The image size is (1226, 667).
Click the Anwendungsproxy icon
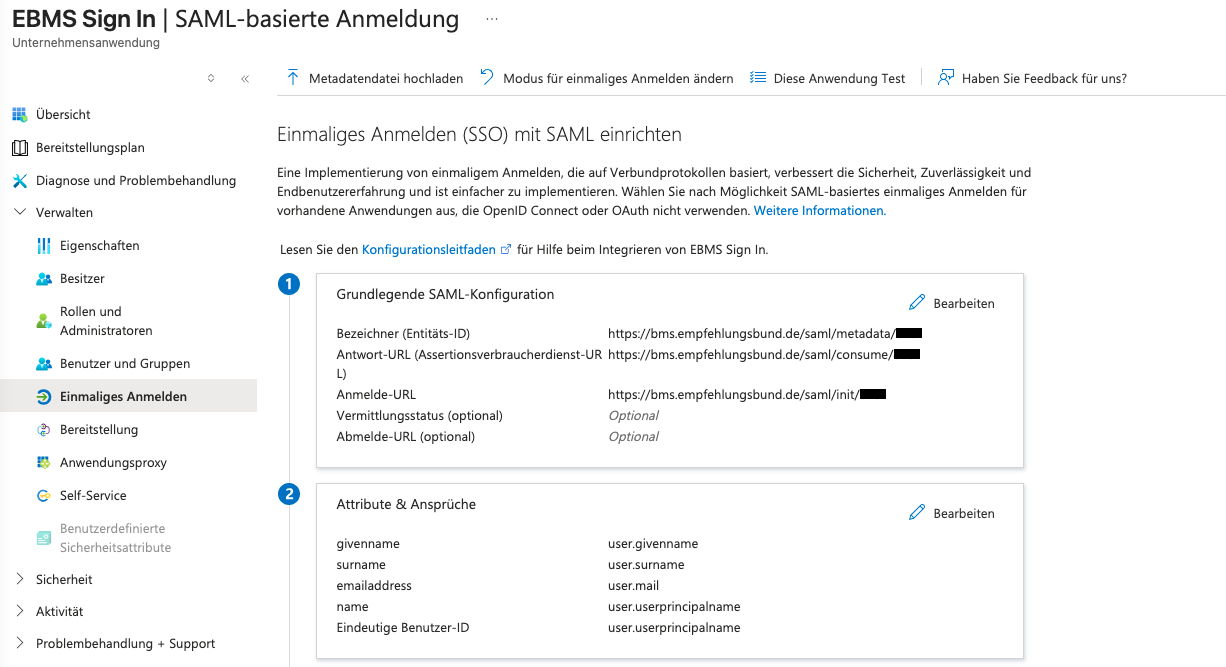pyautogui.click(x=44, y=463)
